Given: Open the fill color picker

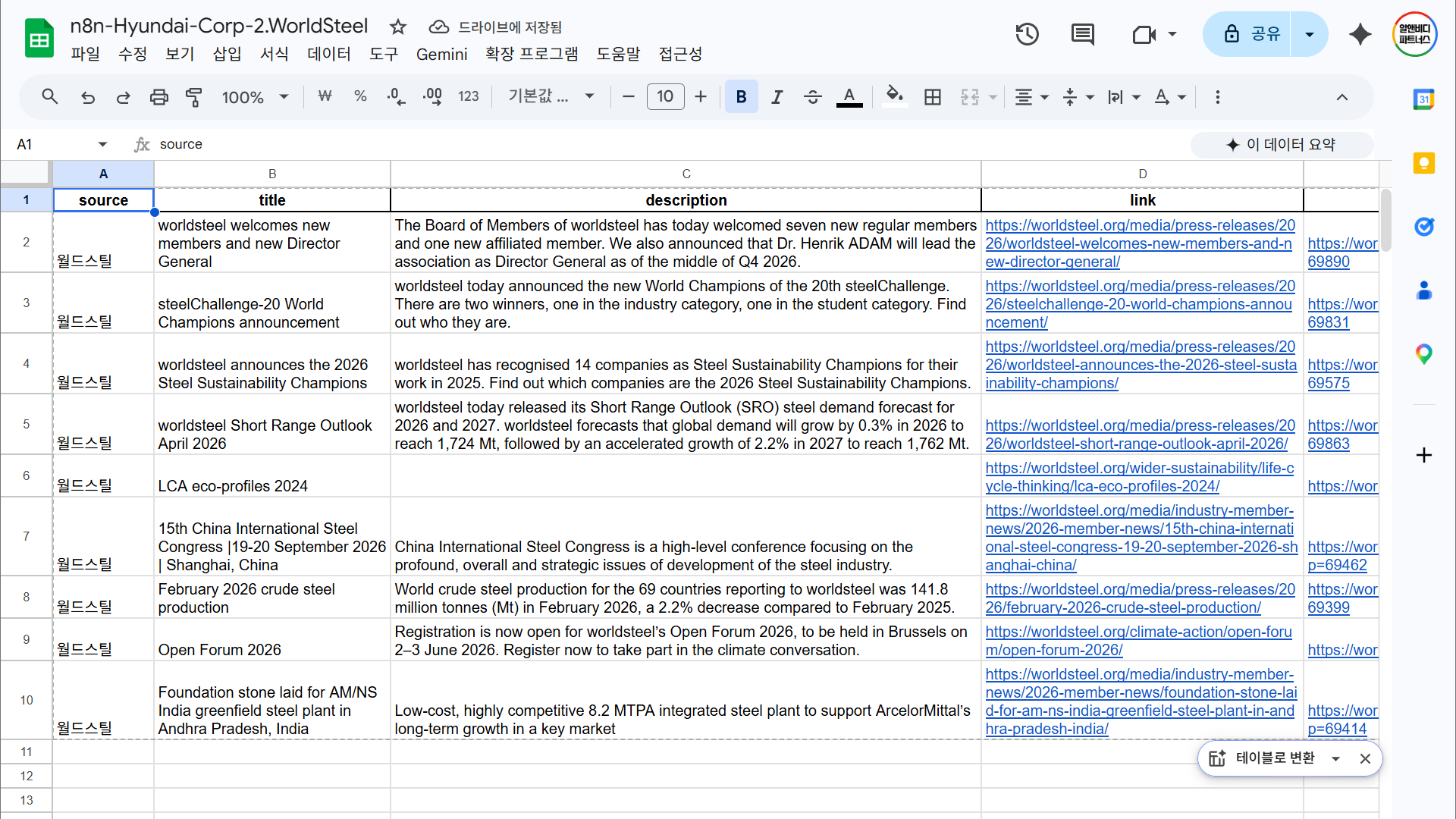Looking at the screenshot, I should [x=895, y=96].
